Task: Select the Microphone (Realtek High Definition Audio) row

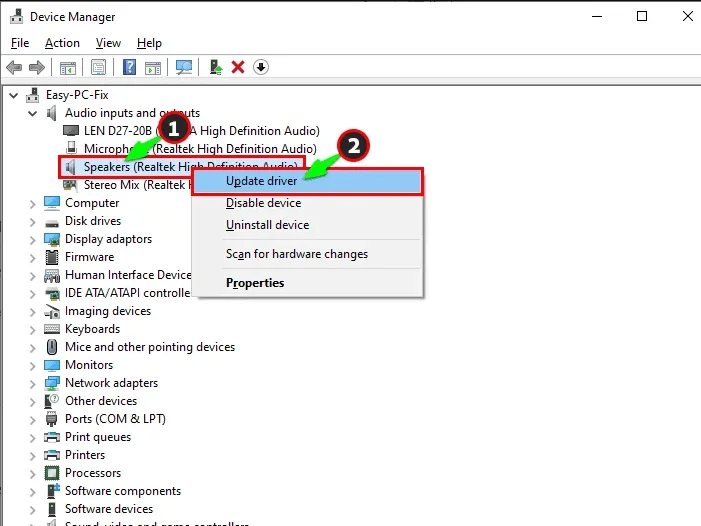Action: point(191,148)
